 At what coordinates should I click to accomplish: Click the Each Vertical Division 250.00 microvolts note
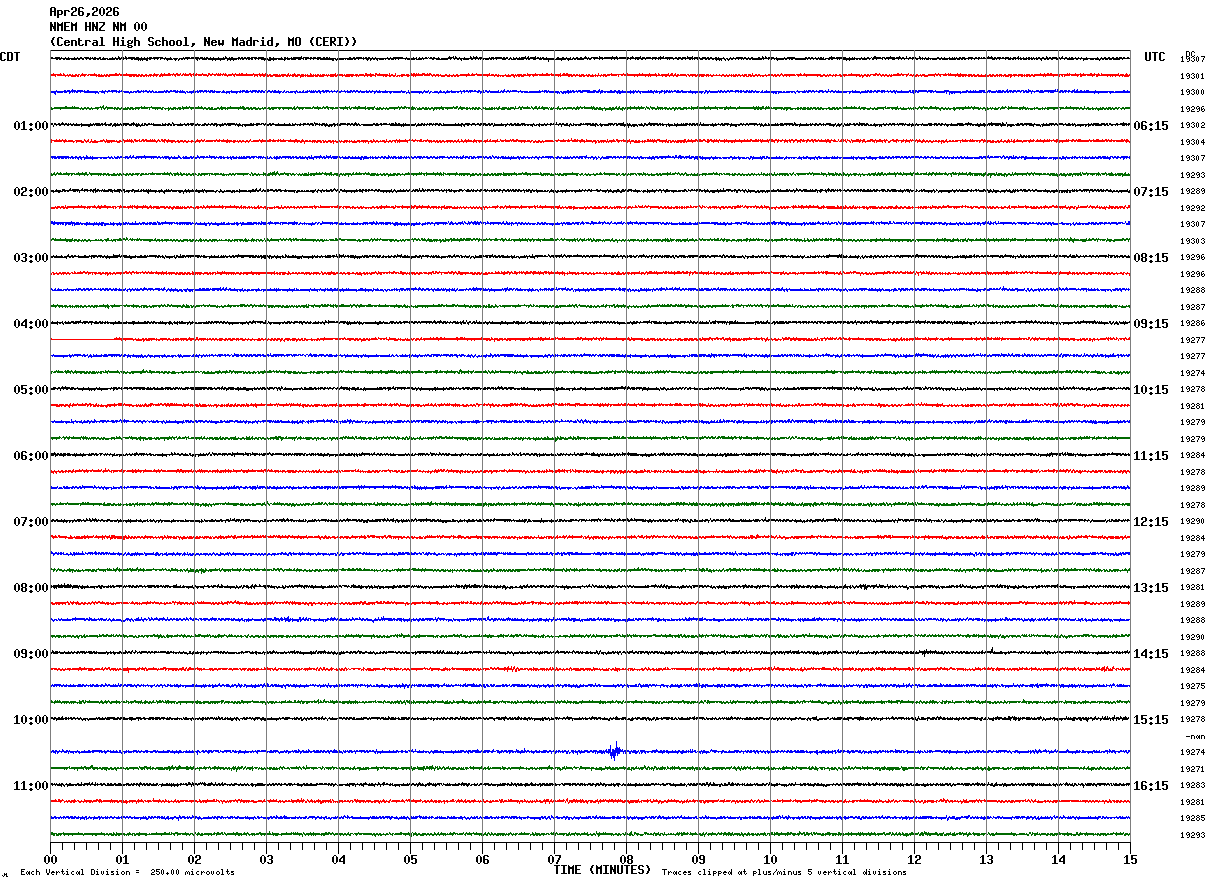127,873
